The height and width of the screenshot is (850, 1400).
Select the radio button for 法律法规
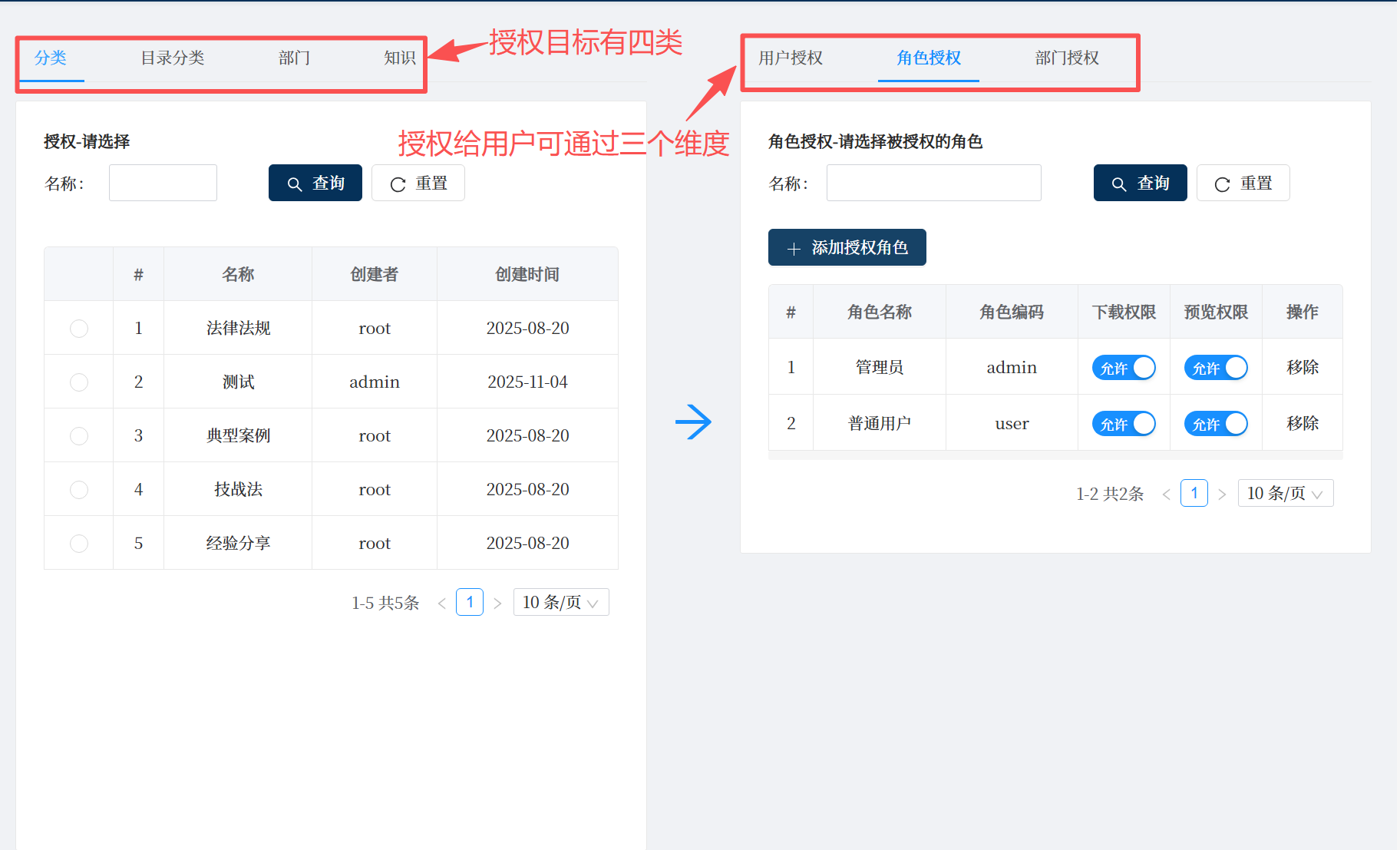tap(79, 329)
